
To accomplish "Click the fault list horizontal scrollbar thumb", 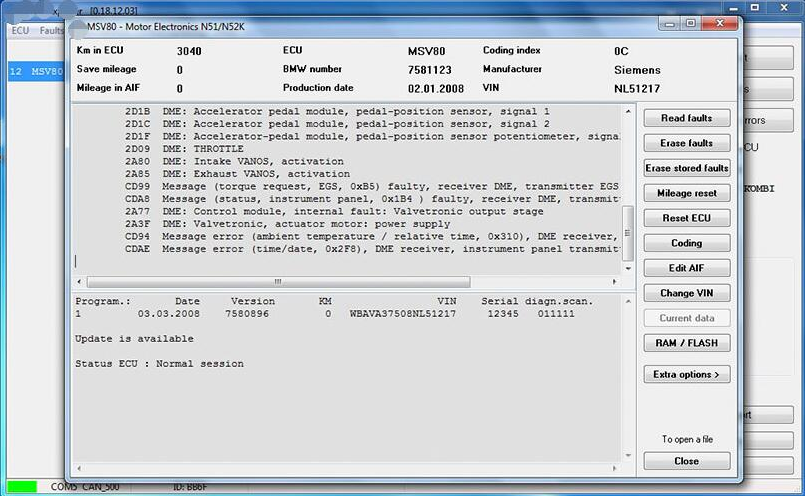I will [278, 282].
